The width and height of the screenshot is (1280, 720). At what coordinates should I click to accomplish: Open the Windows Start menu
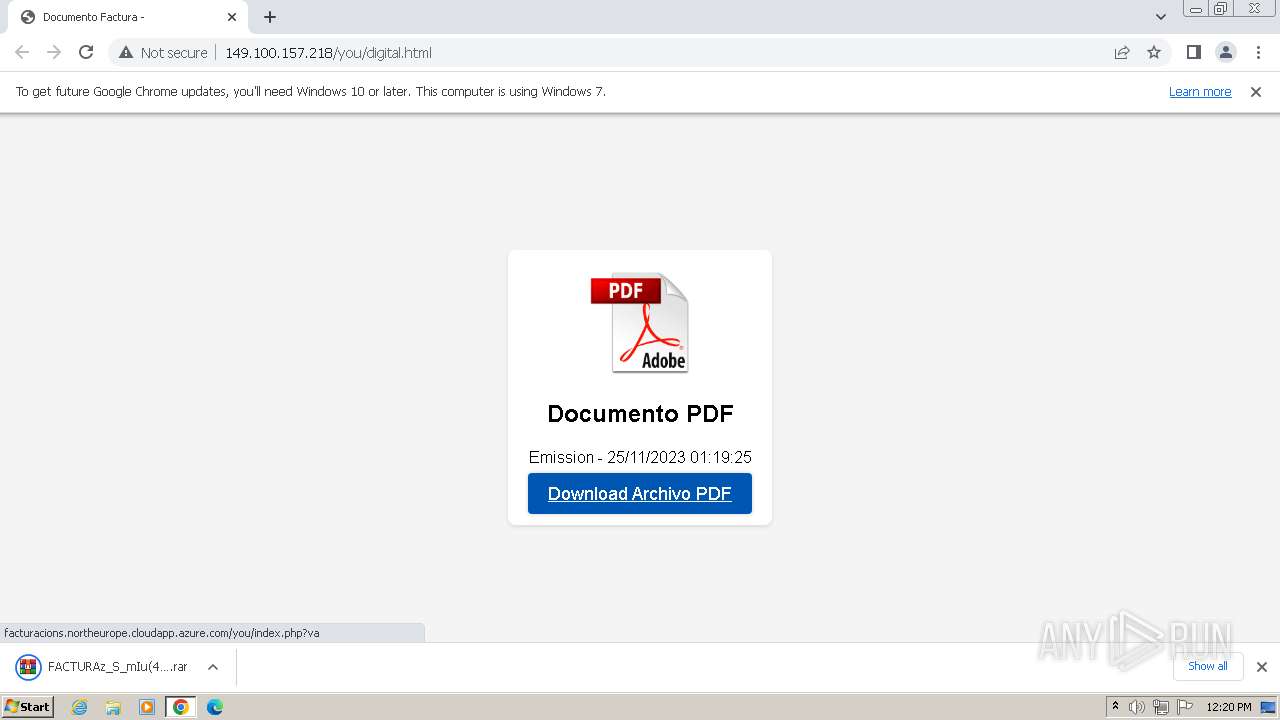point(28,707)
